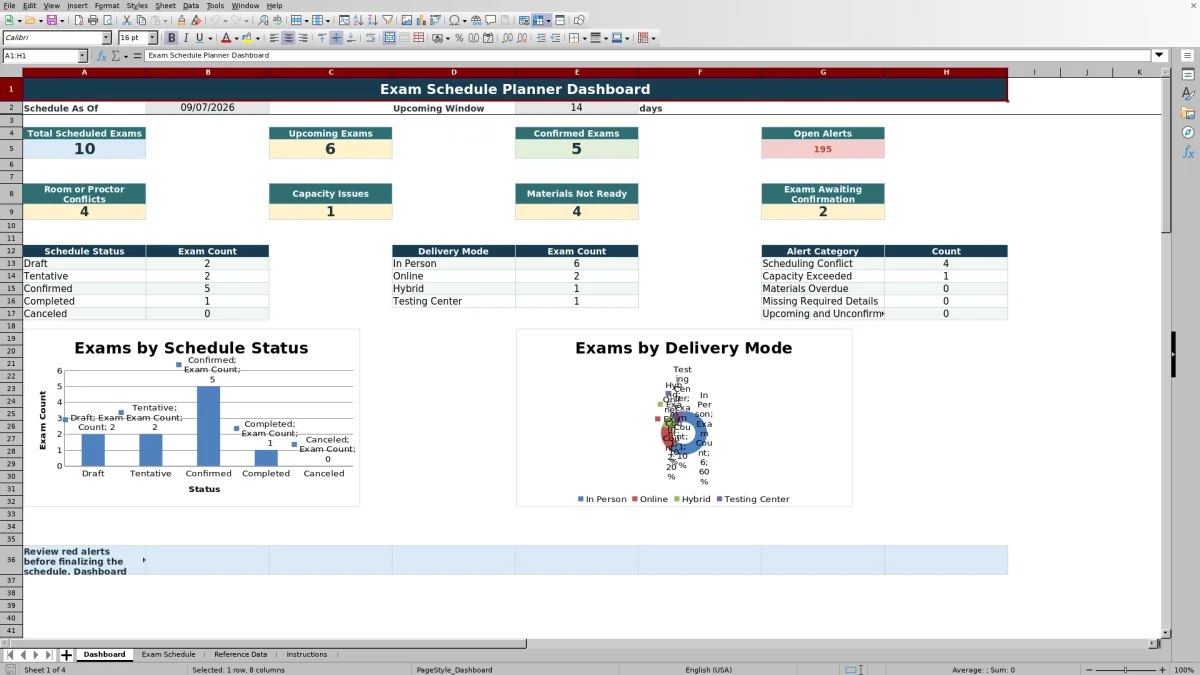This screenshot has width=1200, height=675.
Task: Click Background Color yellow highlight swatch
Action: (246, 38)
